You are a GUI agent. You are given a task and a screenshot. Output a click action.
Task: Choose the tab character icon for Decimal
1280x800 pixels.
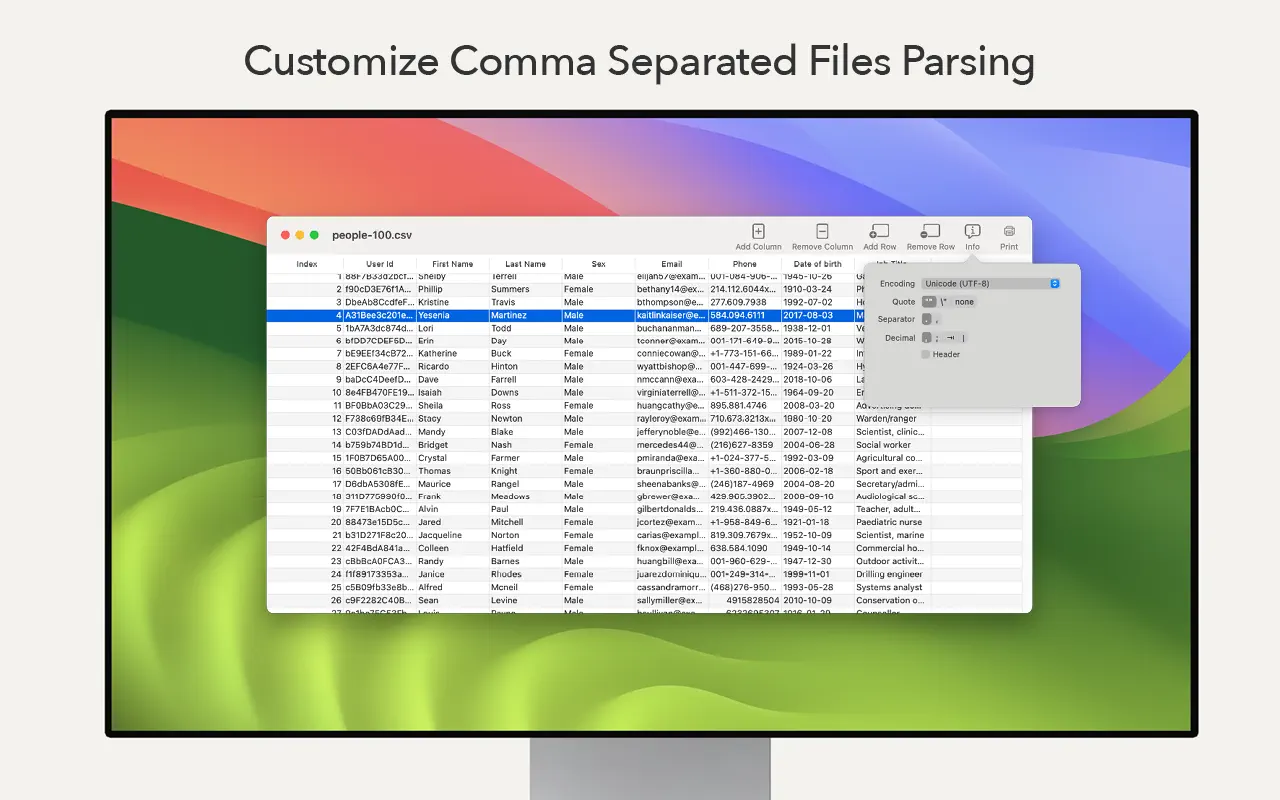(950, 337)
